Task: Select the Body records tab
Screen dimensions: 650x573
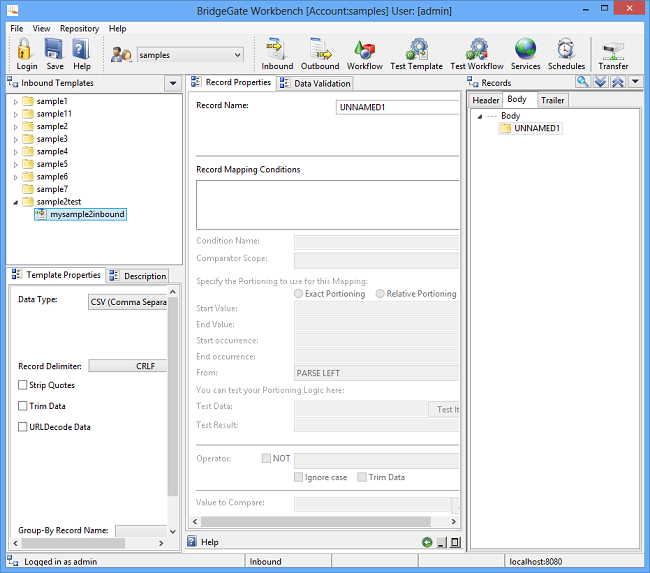Action: tap(517, 99)
